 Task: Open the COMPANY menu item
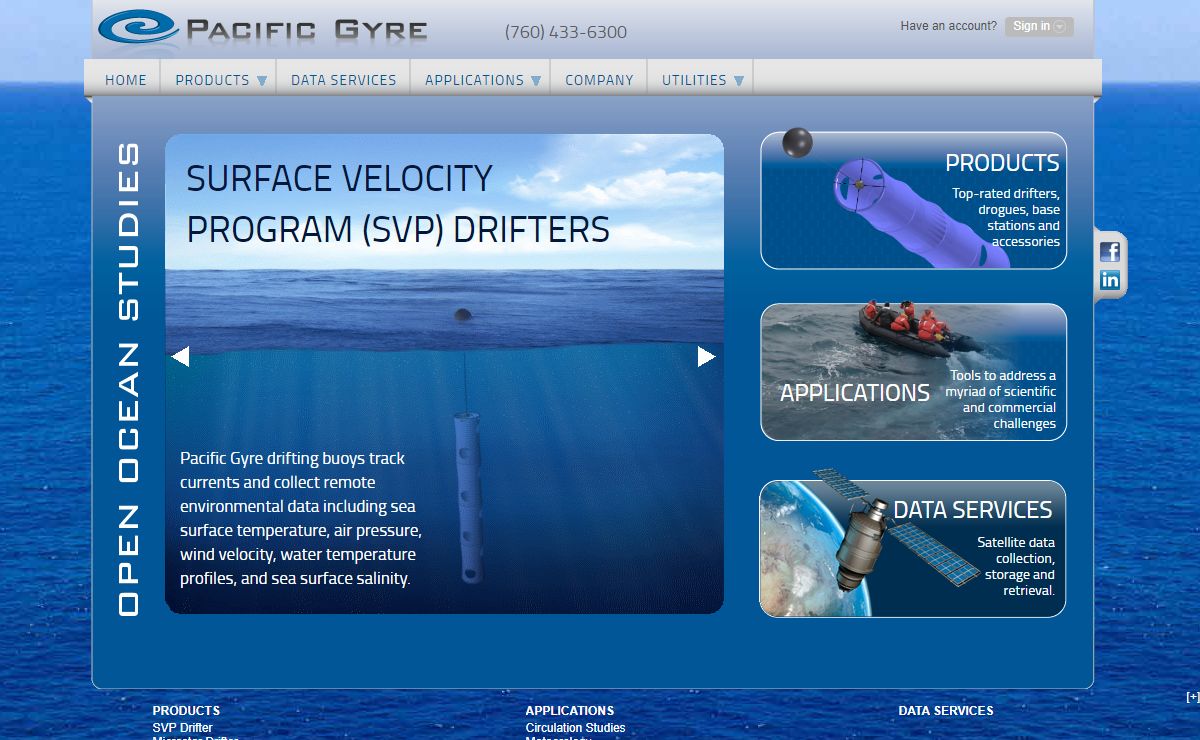pyautogui.click(x=599, y=80)
